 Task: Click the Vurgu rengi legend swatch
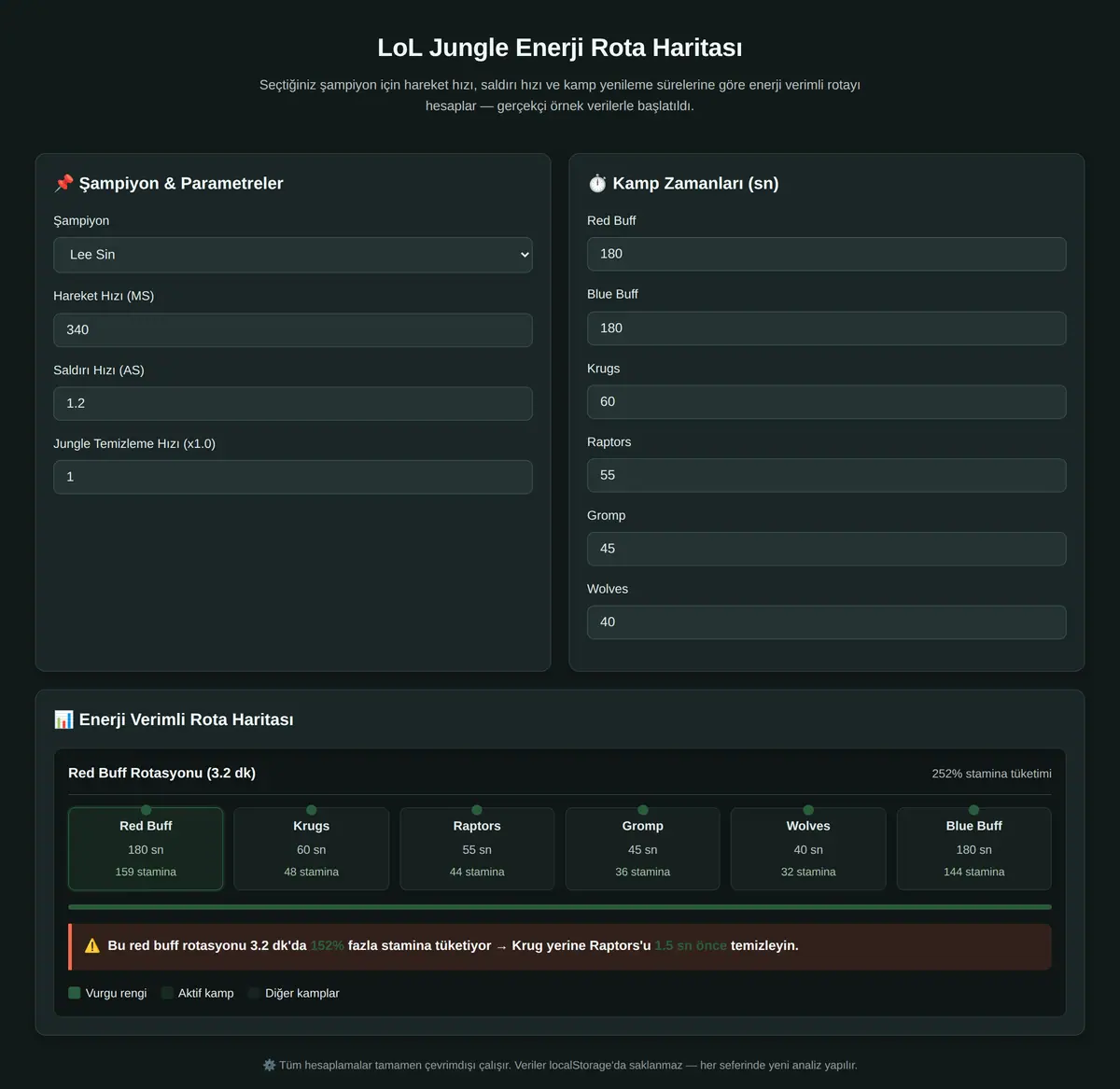pyautogui.click(x=75, y=993)
